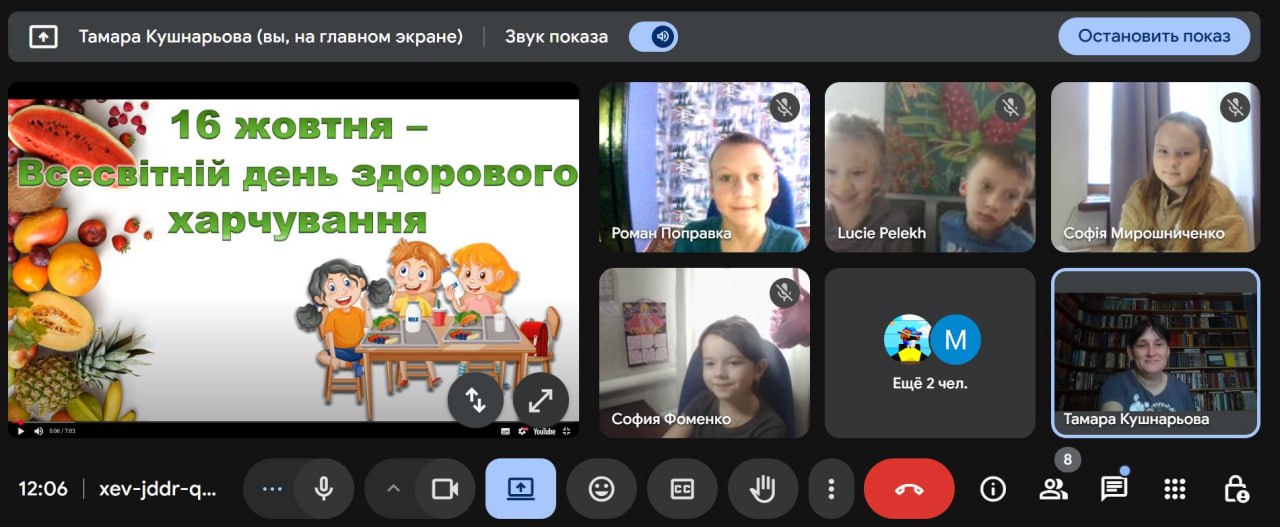The width and height of the screenshot is (1280, 527).
Task: Open meeting details info icon
Action: coord(992,488)
